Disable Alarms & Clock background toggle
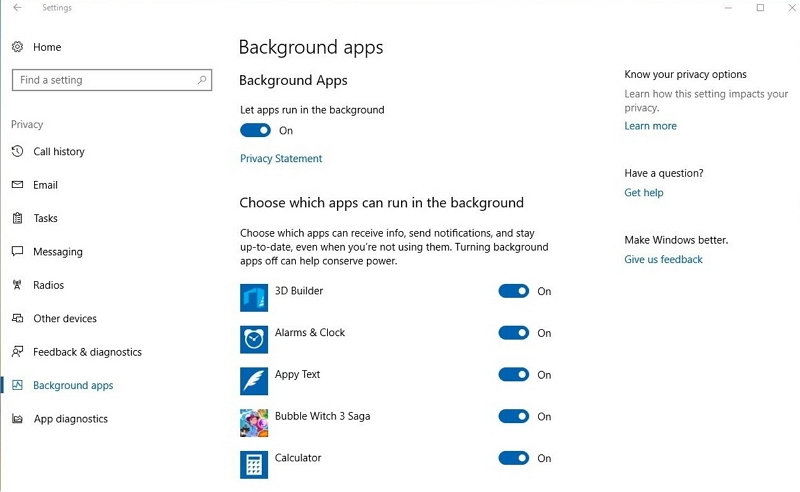This screenshot has height=492, width=800. coord(514,333)
